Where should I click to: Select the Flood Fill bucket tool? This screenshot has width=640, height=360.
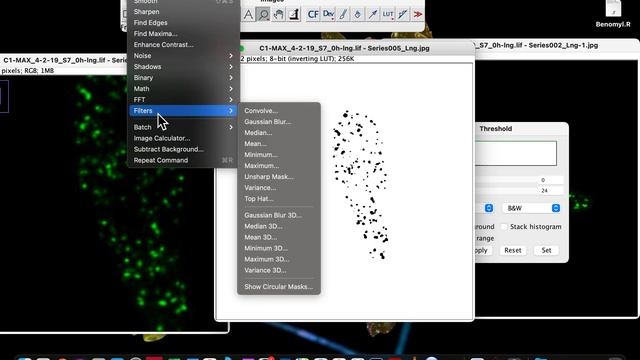[358, 15]
